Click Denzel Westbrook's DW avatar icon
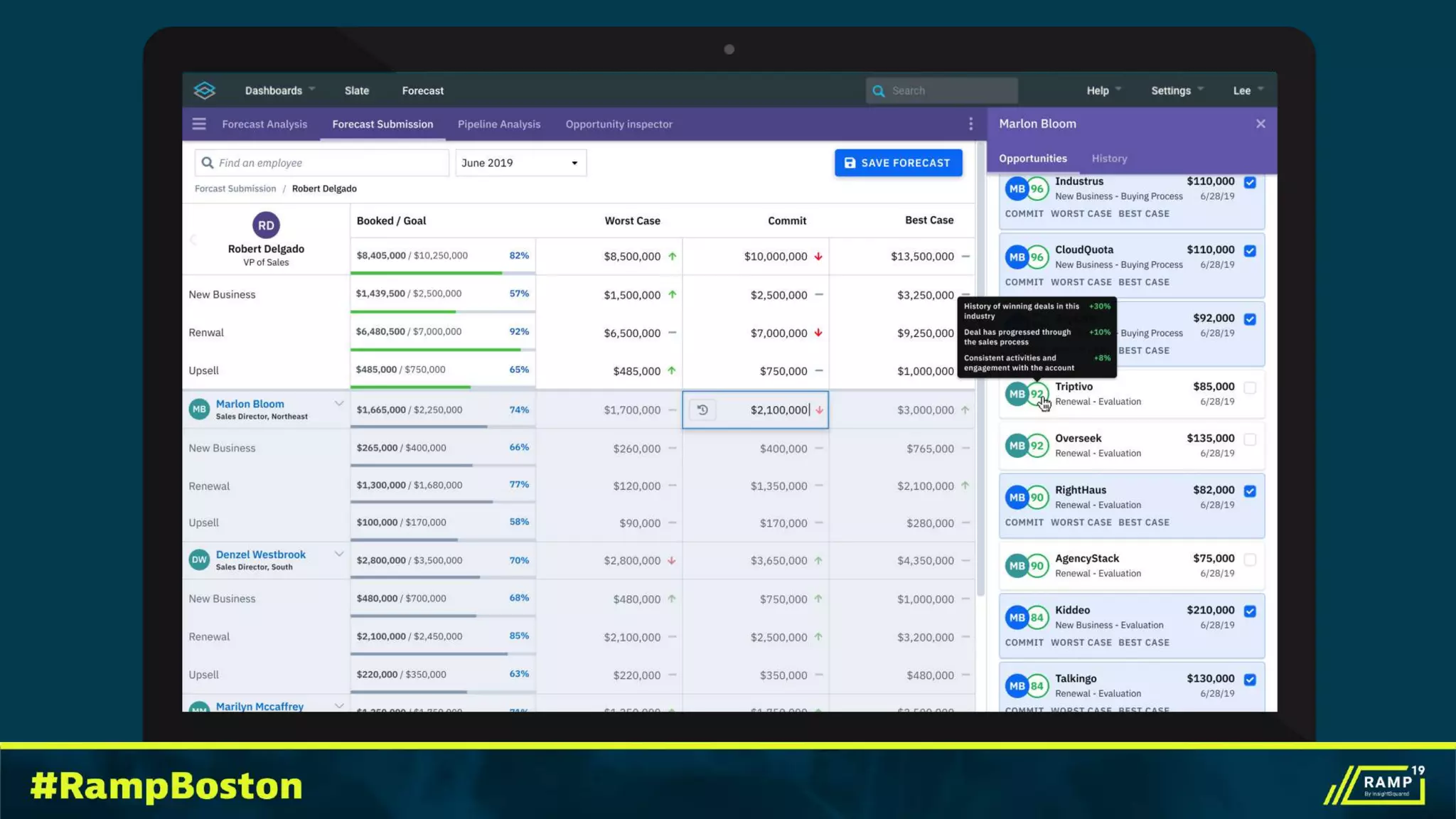The image size is (1456, 819). [199, 560]
